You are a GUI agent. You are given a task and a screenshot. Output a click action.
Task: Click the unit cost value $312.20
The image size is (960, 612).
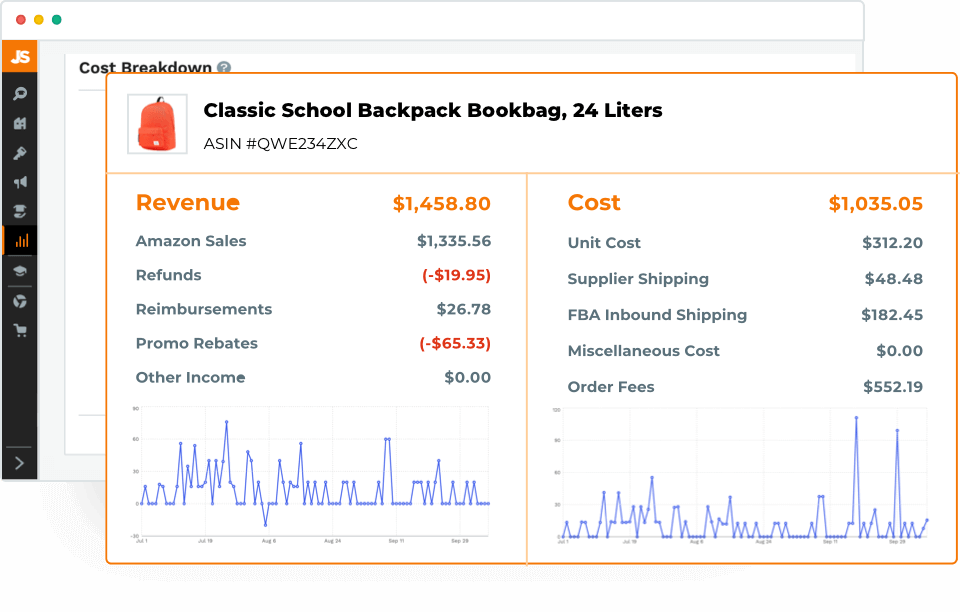click(892, 243)
